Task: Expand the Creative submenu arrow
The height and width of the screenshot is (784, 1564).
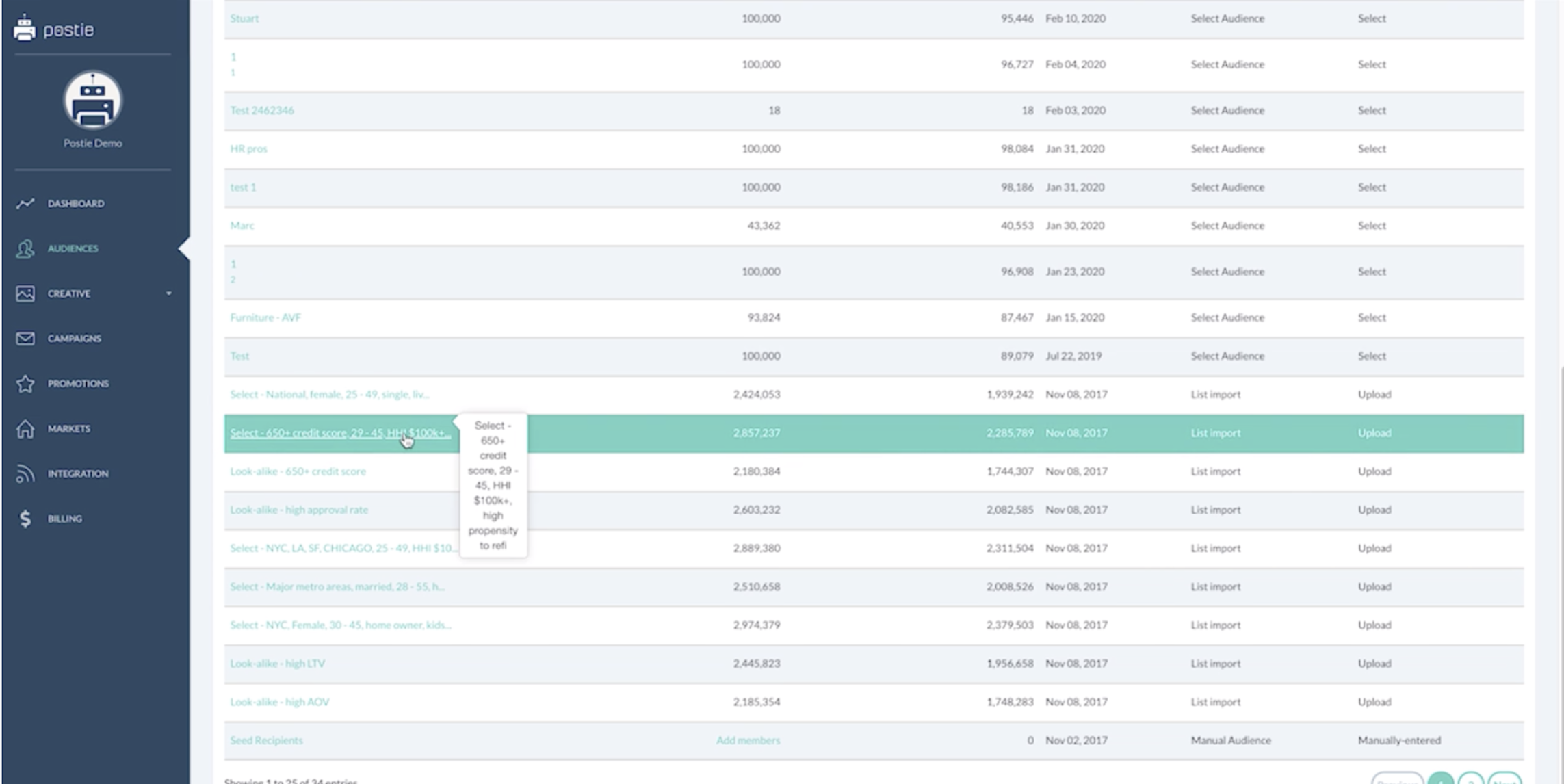Action: (x=168, y=293)
